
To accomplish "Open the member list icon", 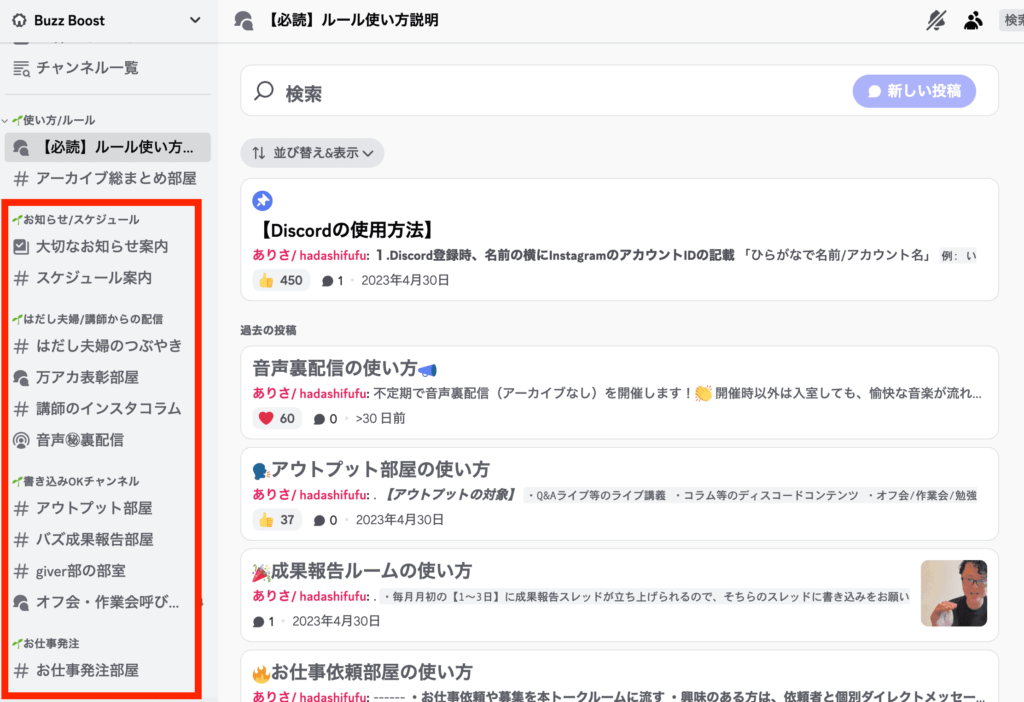I will [972, 20].
